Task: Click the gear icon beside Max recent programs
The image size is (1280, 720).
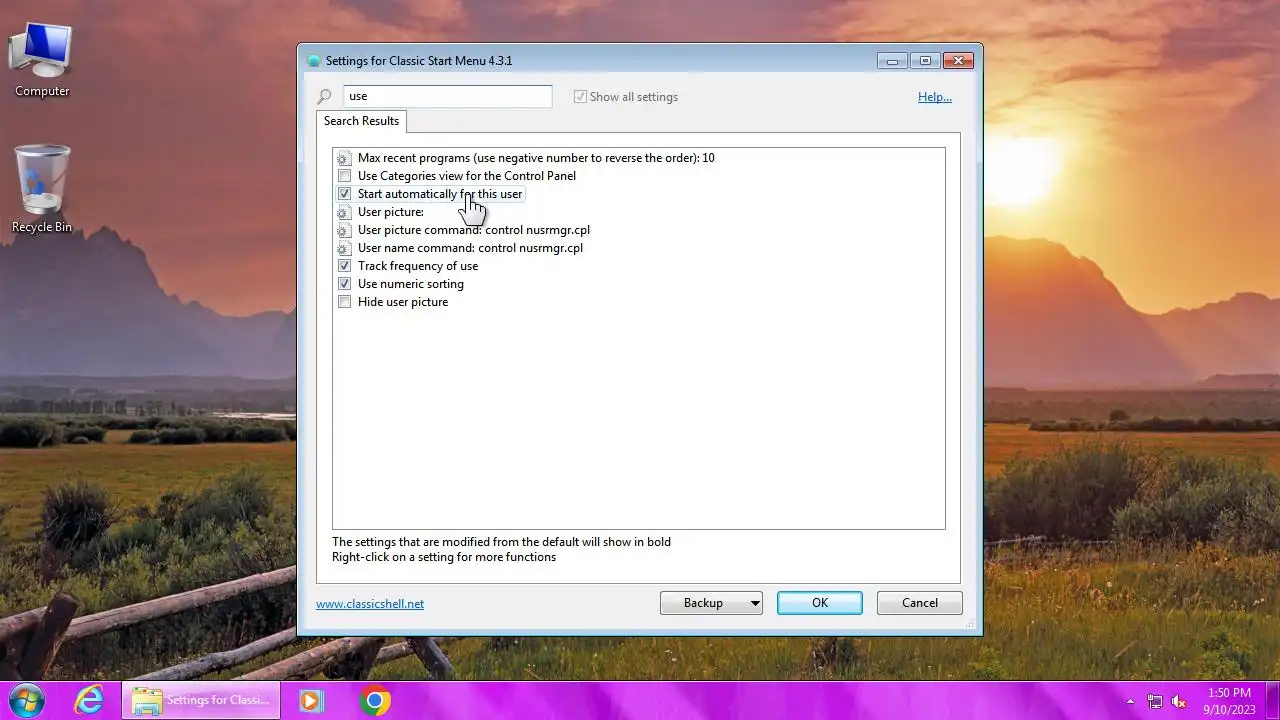Action: 344,158
